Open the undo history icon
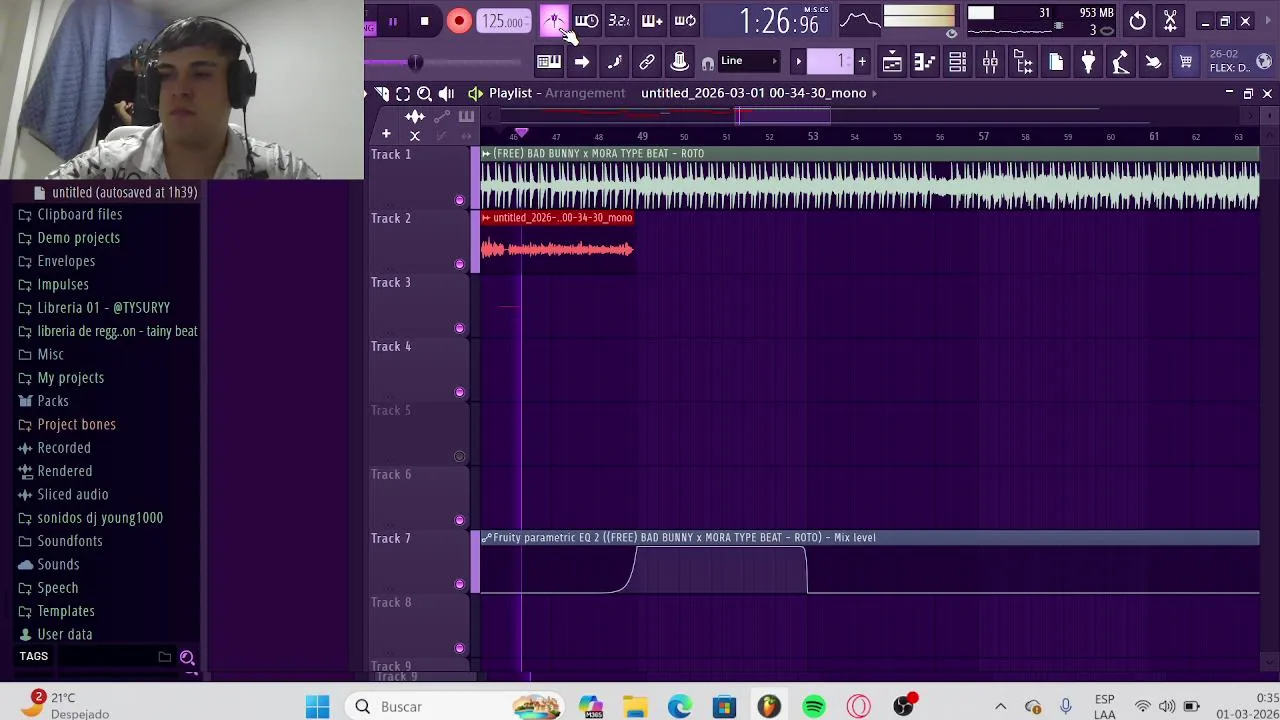The width and height of the screenshot is (1280, 720). (x=1137, y=21)
